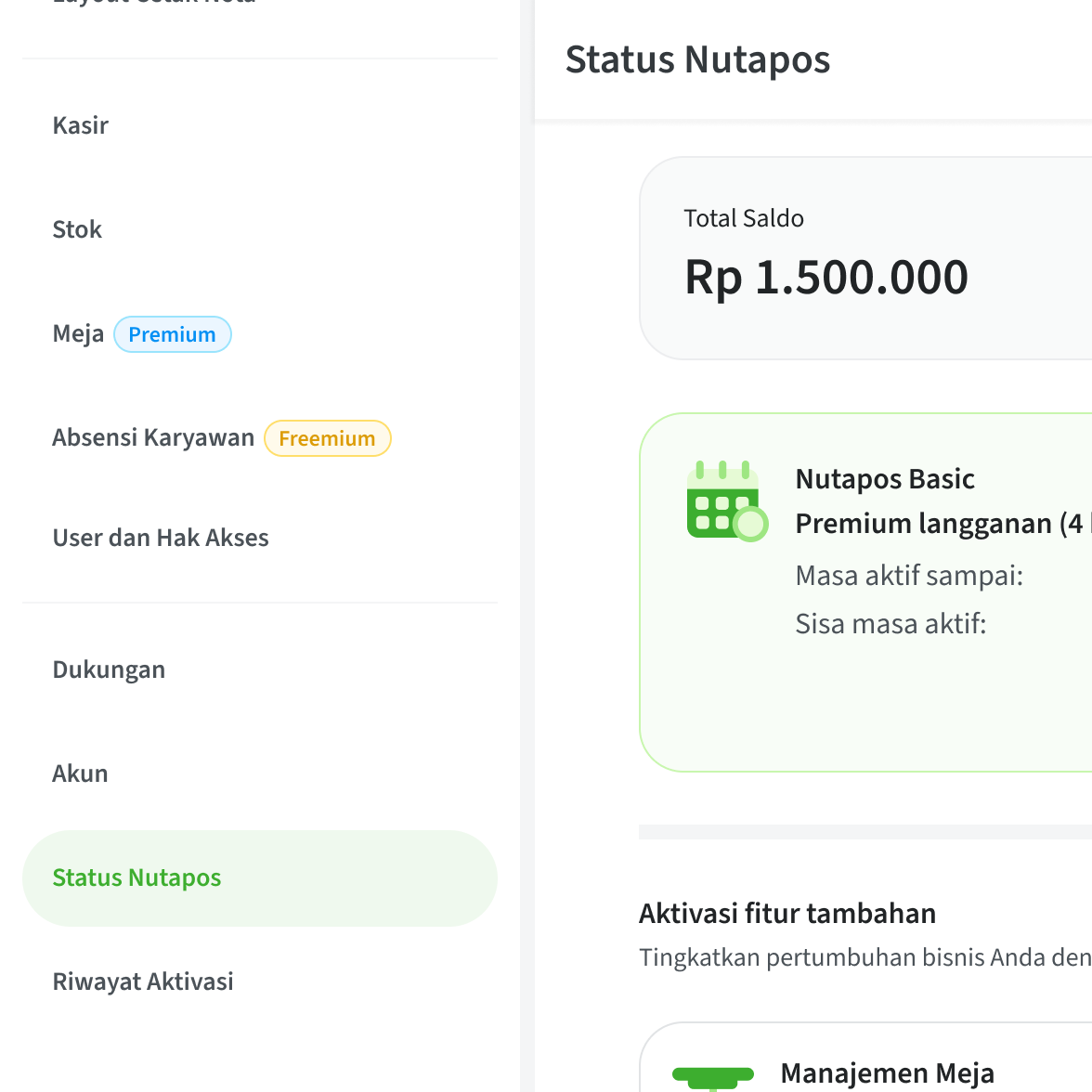Open Riwayat Aktivasi
This screenshot has width=1092, height=1092.
click(x=143, y=981)
